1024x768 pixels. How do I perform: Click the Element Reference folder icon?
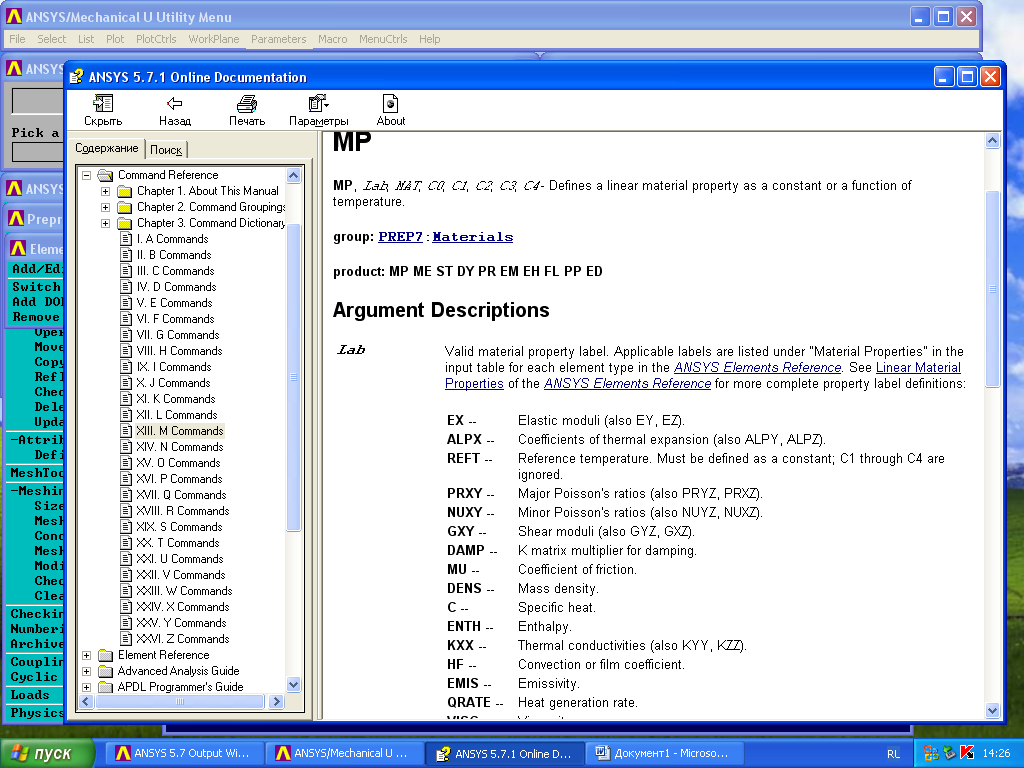point(105,655)
